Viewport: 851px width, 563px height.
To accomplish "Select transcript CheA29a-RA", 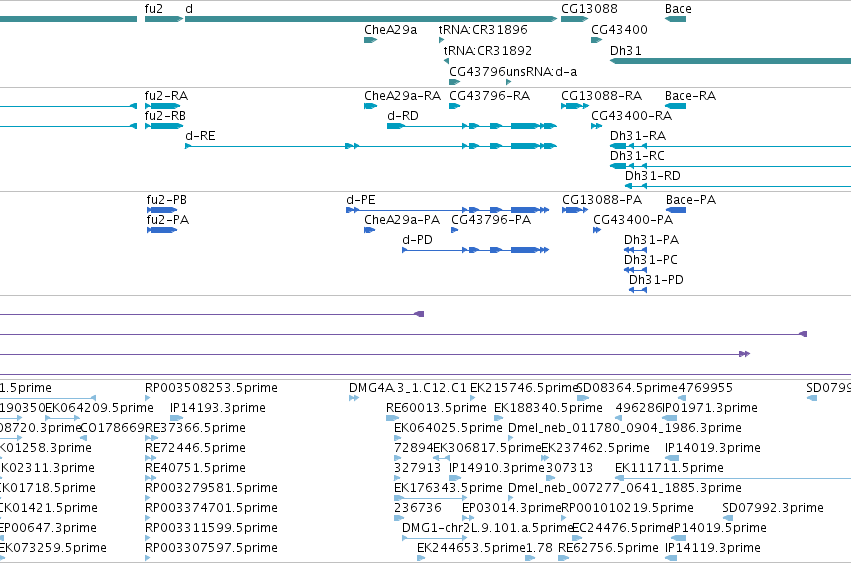I will point(371,106).
